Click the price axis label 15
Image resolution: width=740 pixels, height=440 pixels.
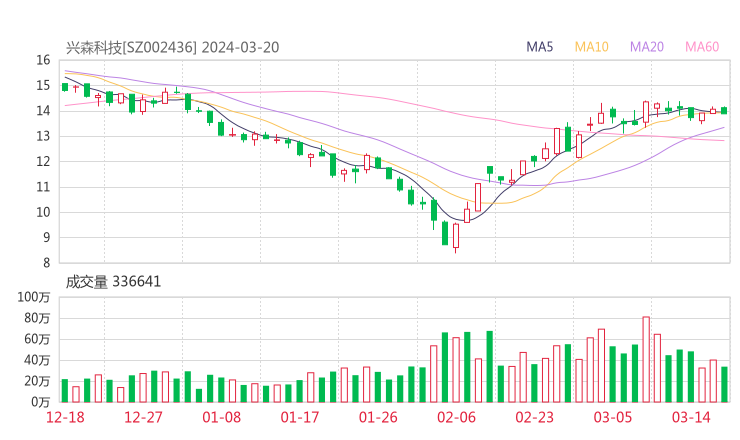click(x=43, y=85)
